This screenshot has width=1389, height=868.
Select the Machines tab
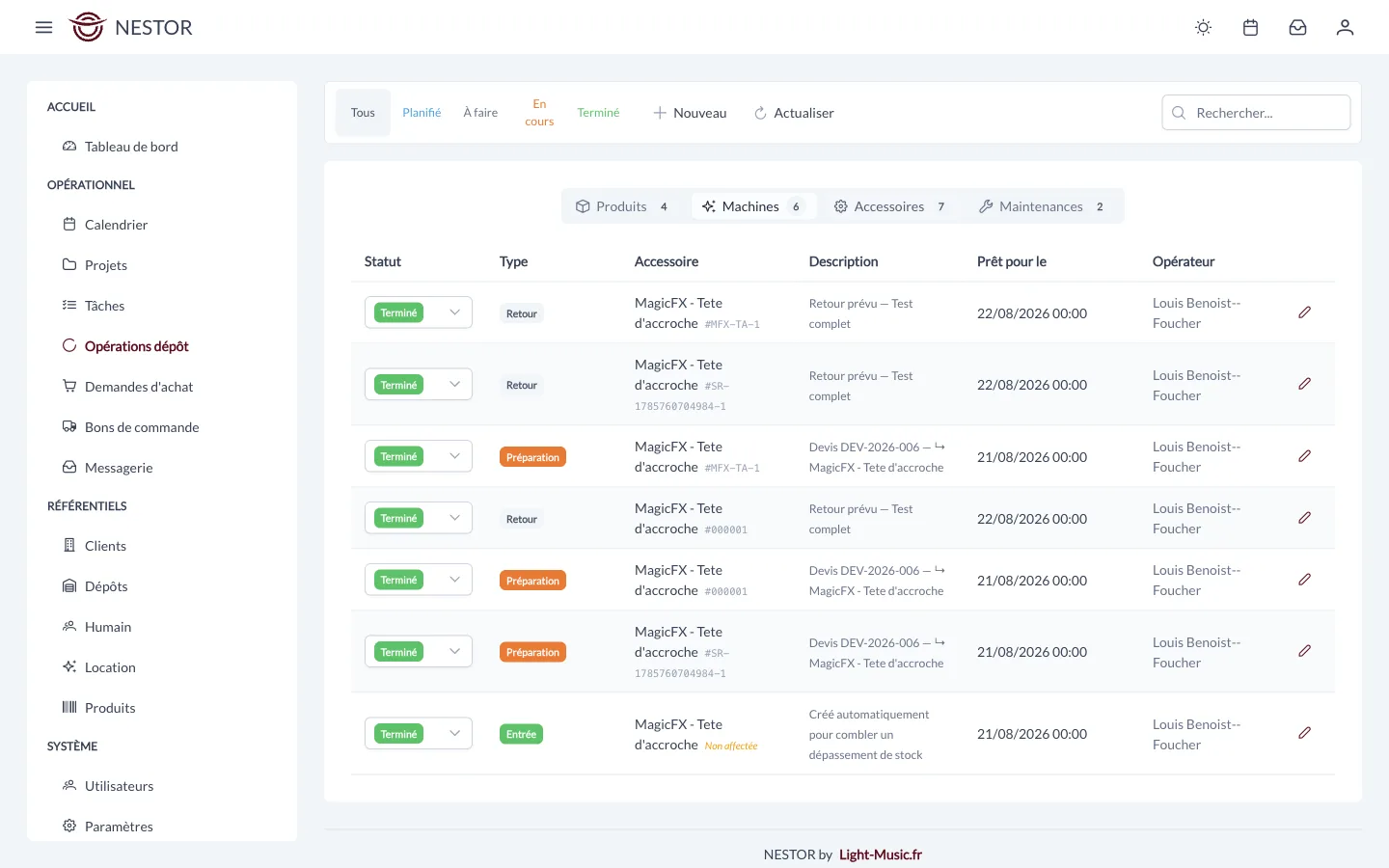coord(752,206)
